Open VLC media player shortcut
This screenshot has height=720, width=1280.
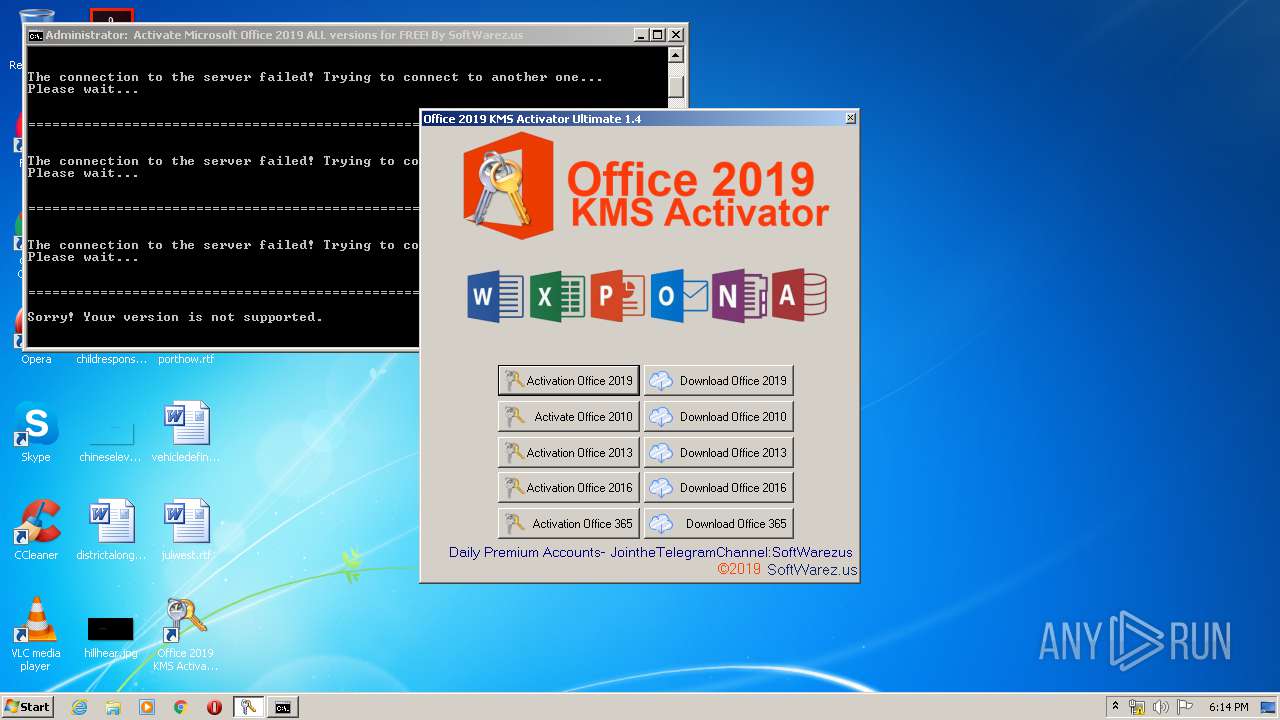click(x=36, y=634)
